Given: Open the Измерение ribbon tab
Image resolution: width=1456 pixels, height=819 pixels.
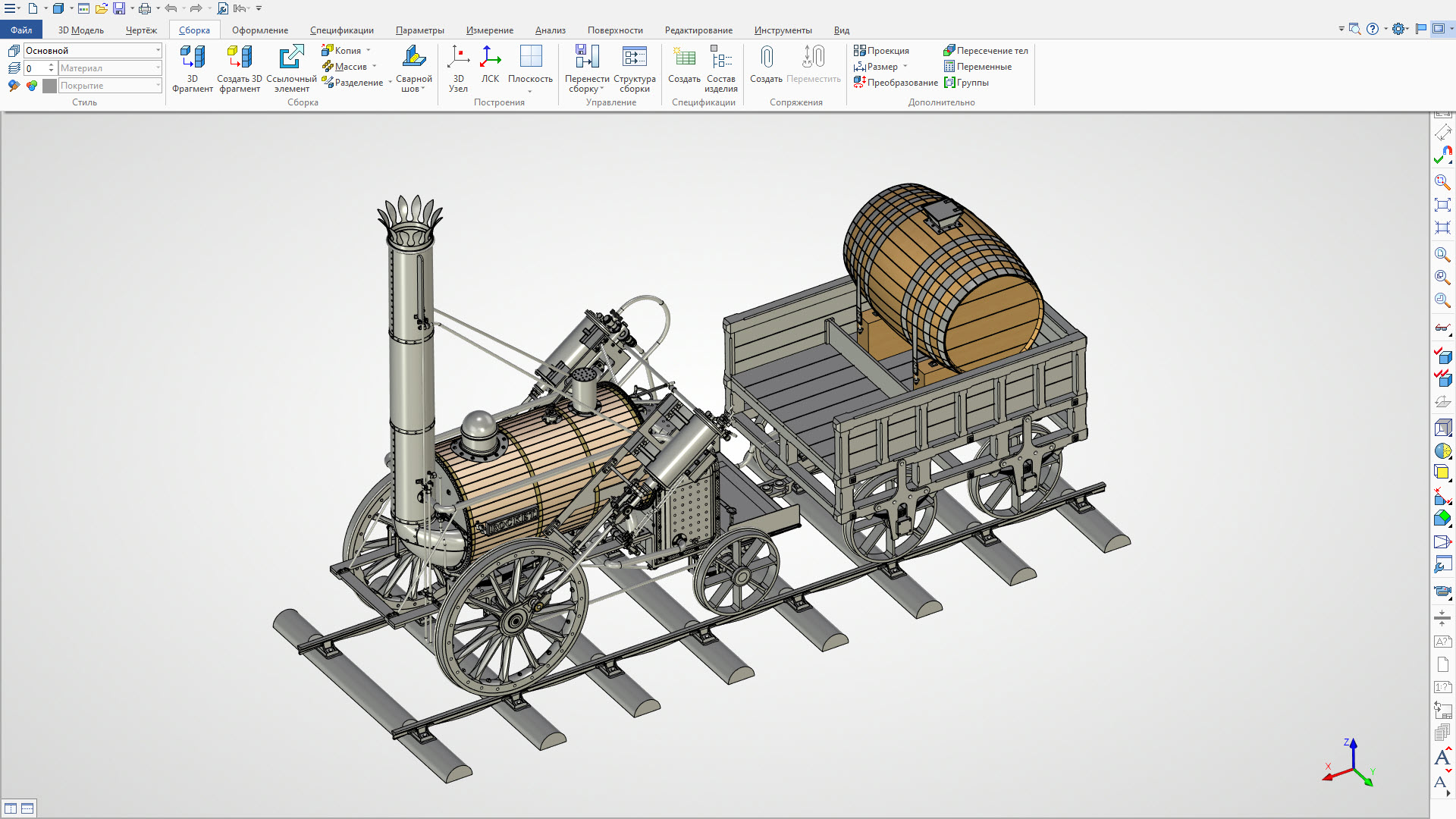Looking at the screenshot, I should tap(489, 30).
